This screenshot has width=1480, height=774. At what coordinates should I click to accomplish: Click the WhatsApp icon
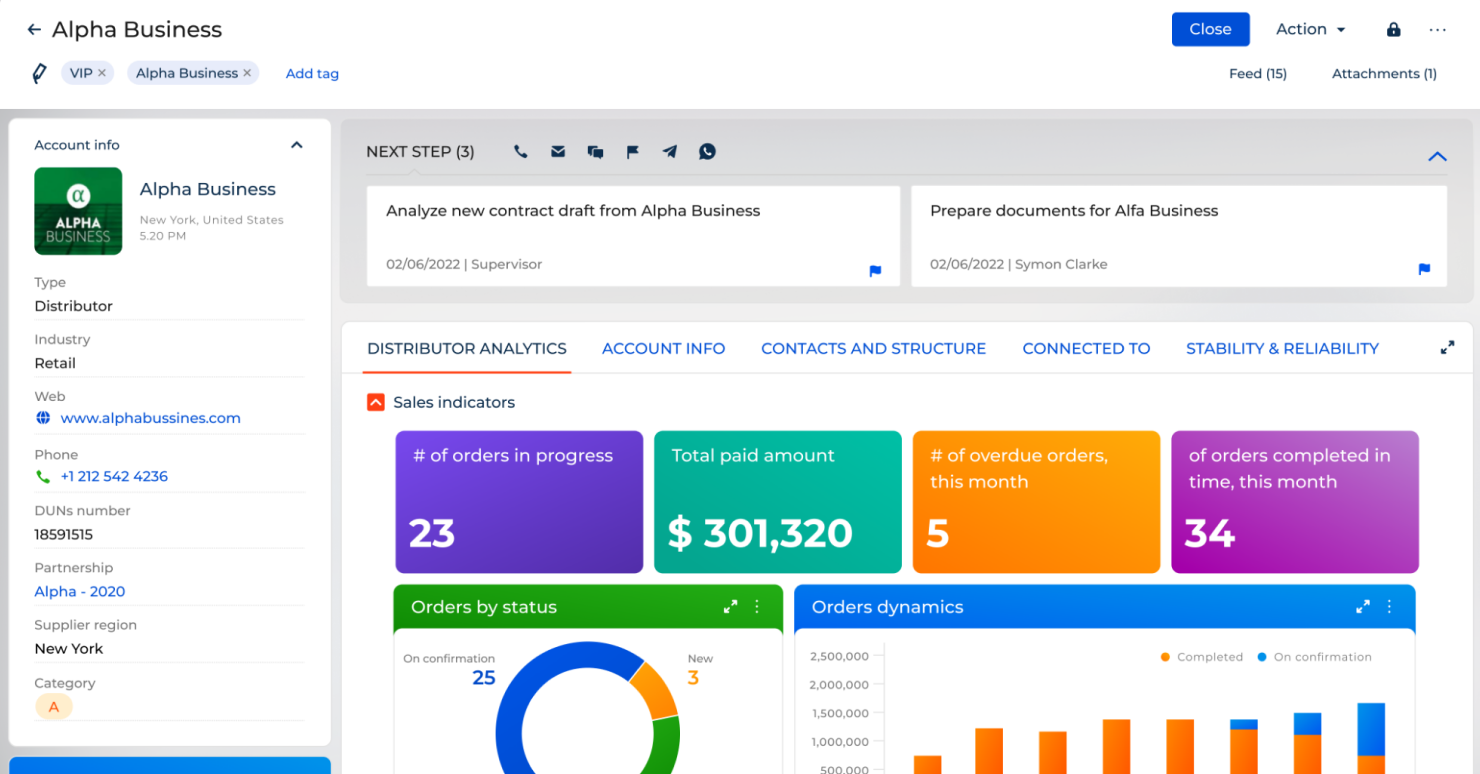707,151
